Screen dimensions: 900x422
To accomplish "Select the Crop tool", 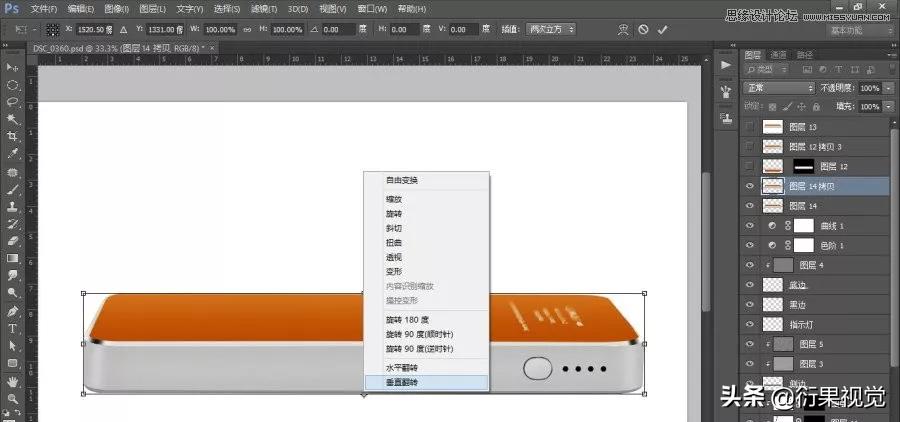I will click(x=13, y=136).
